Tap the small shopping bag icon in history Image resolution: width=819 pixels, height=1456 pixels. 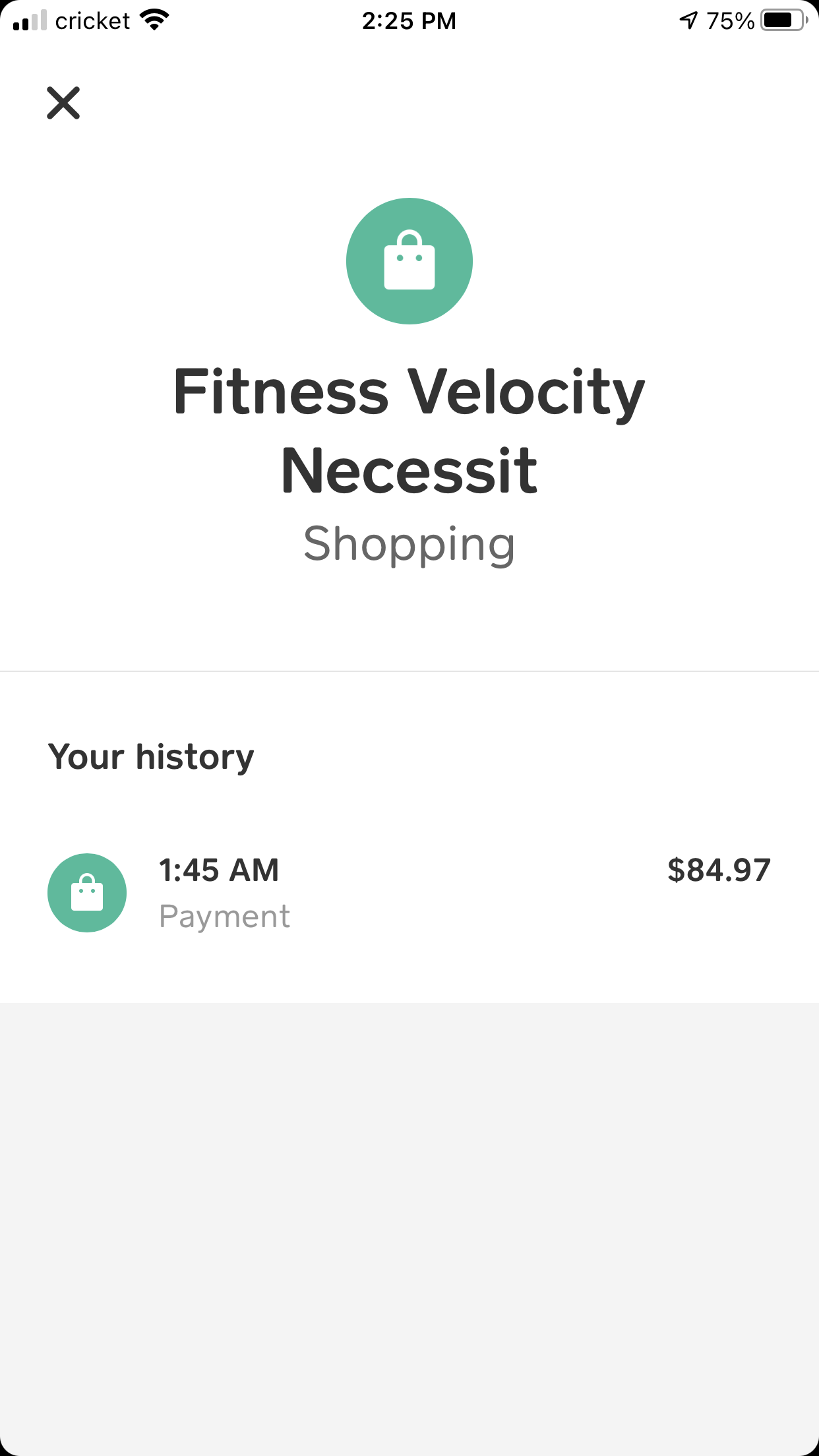[87, 893]
